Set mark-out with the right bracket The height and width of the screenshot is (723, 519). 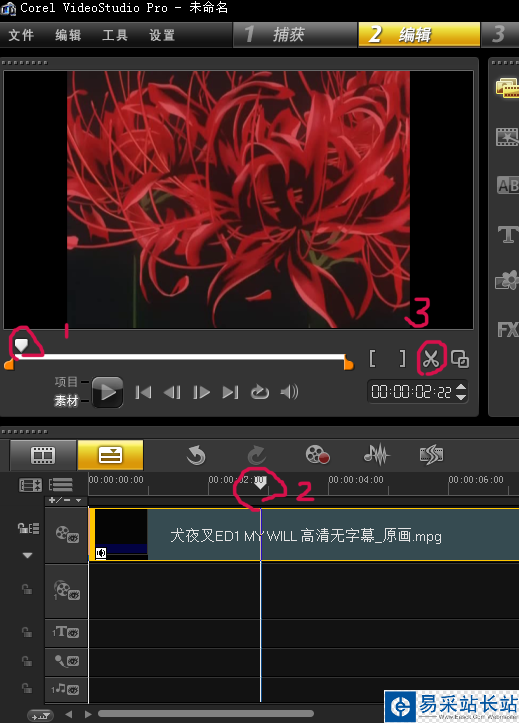click(x=403, y=358)
